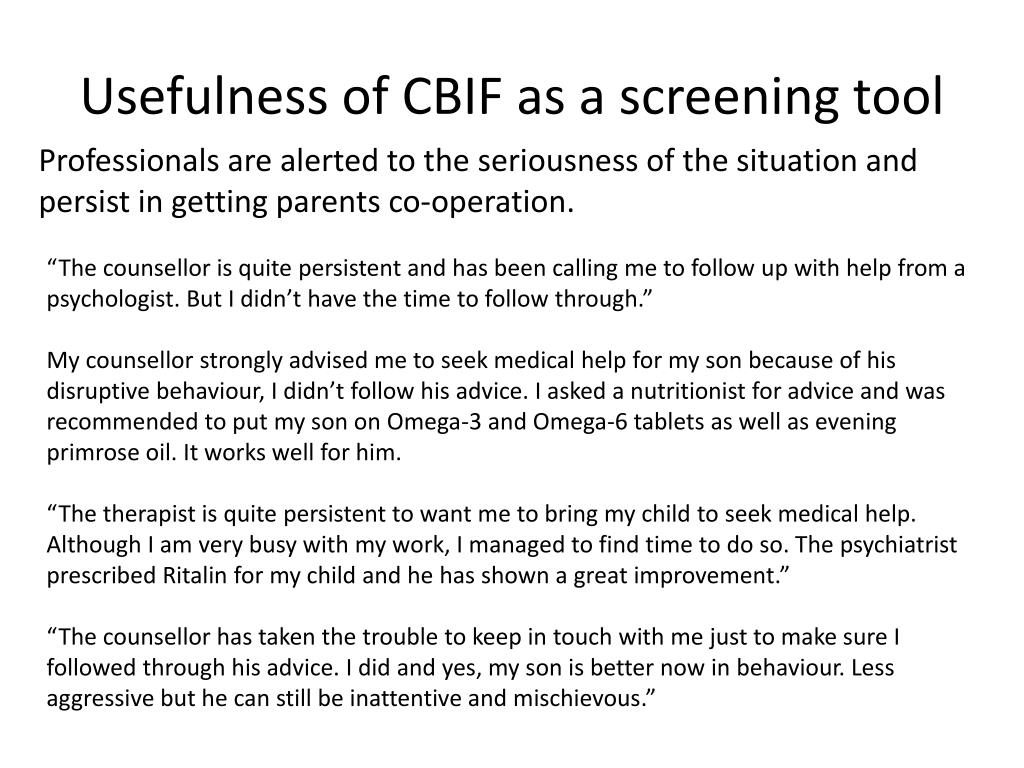Viewport: 1024px width, 768px height.
Task: Click the line starting "My counsellor strongly advised"
Action: (471, 359)
